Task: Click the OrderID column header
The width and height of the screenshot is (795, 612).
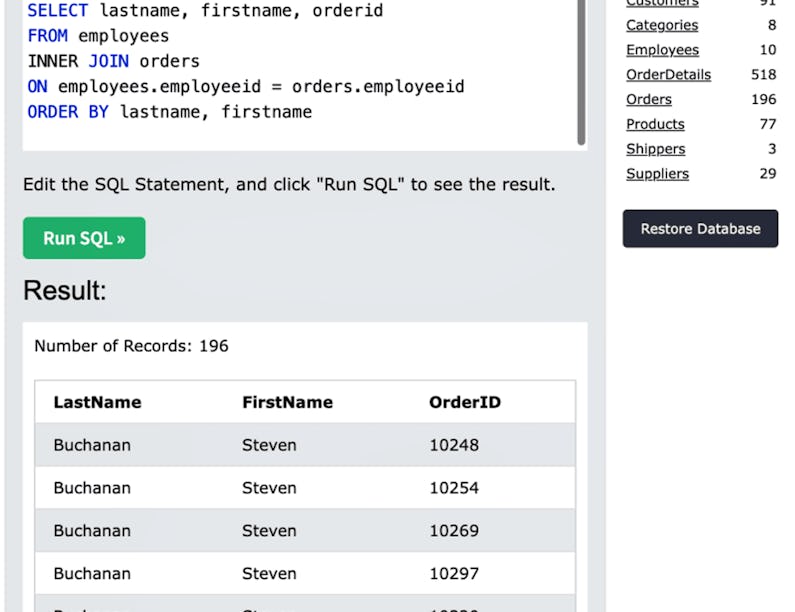Action: [x=465, y=402]
